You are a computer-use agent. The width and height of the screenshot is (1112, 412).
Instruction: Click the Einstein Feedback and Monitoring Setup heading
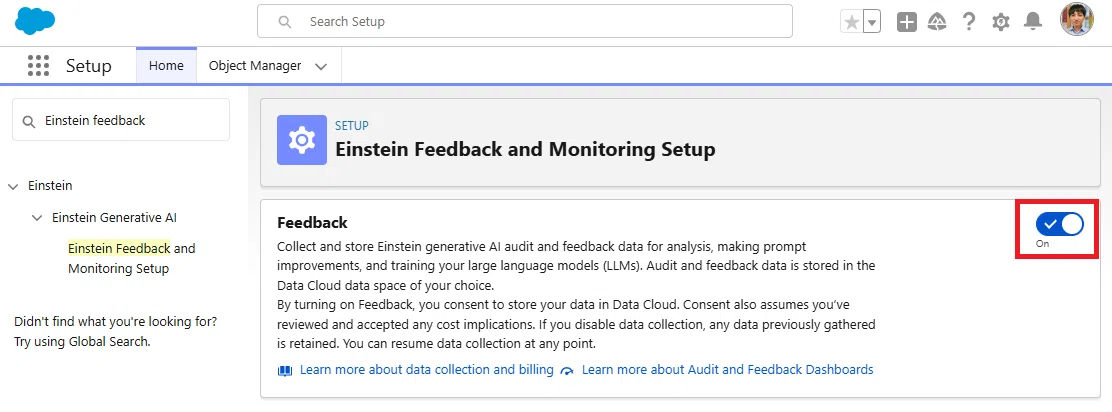526,150
